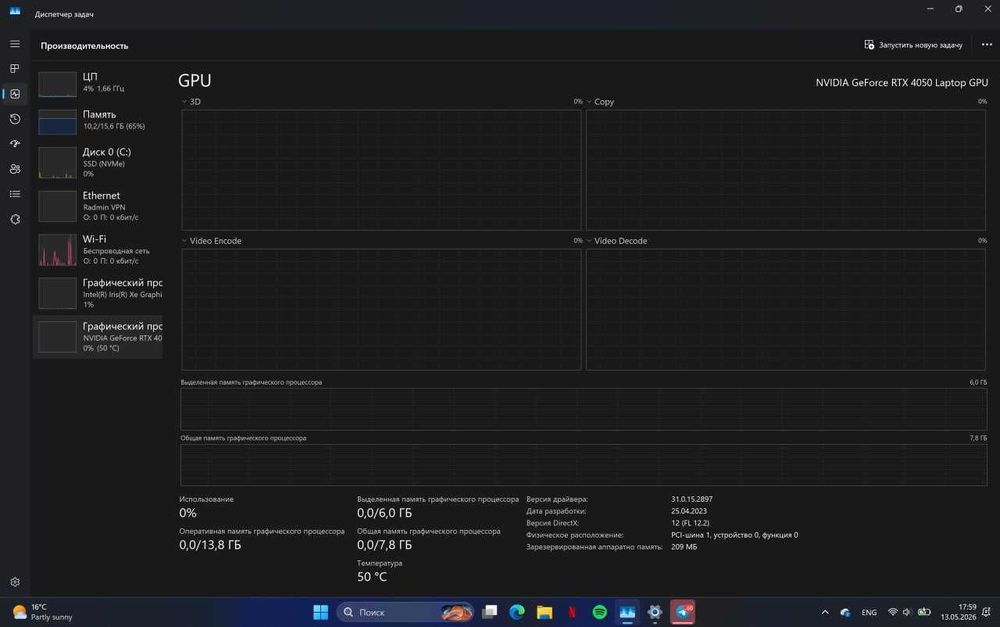Click the CPU mini graph thumbnail

pyautogui.click(x=57, y=84)
